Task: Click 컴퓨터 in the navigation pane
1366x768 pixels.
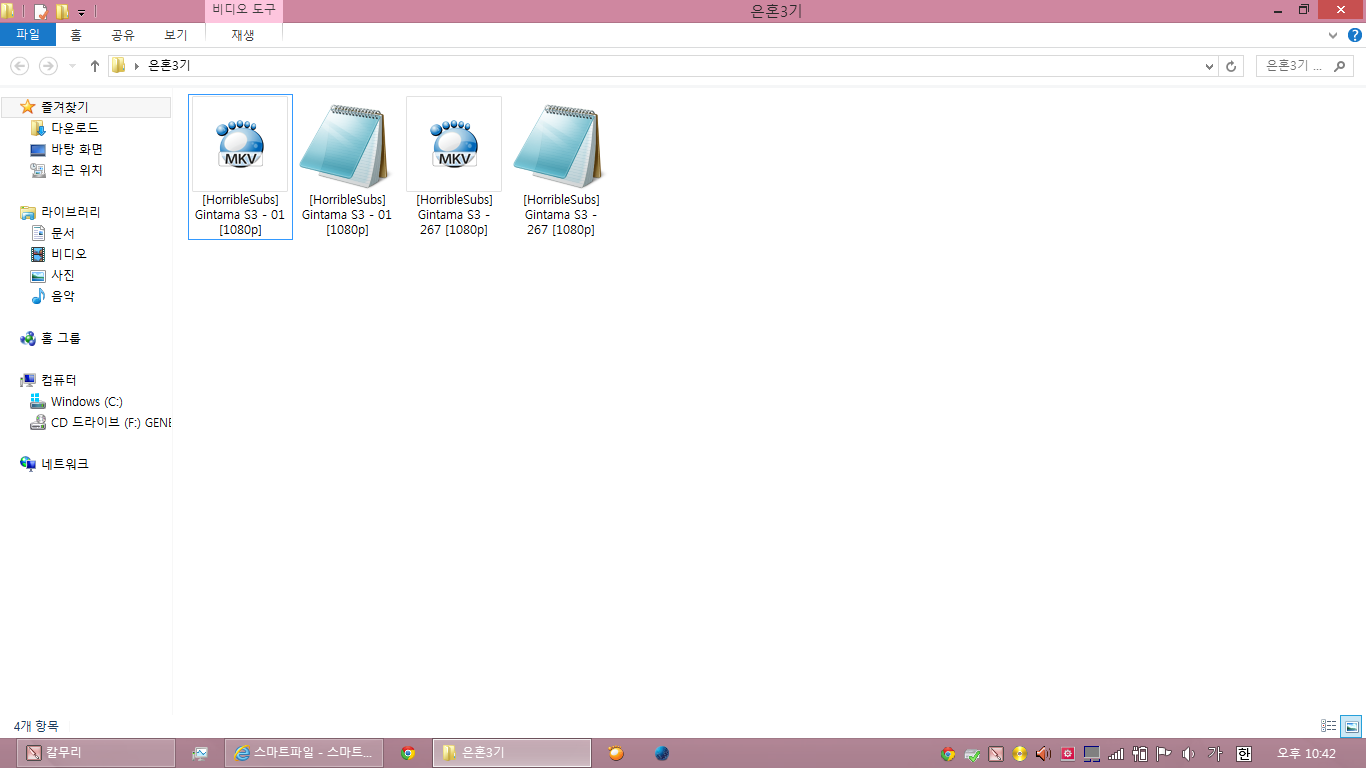Action: click(x=58, y=380)
